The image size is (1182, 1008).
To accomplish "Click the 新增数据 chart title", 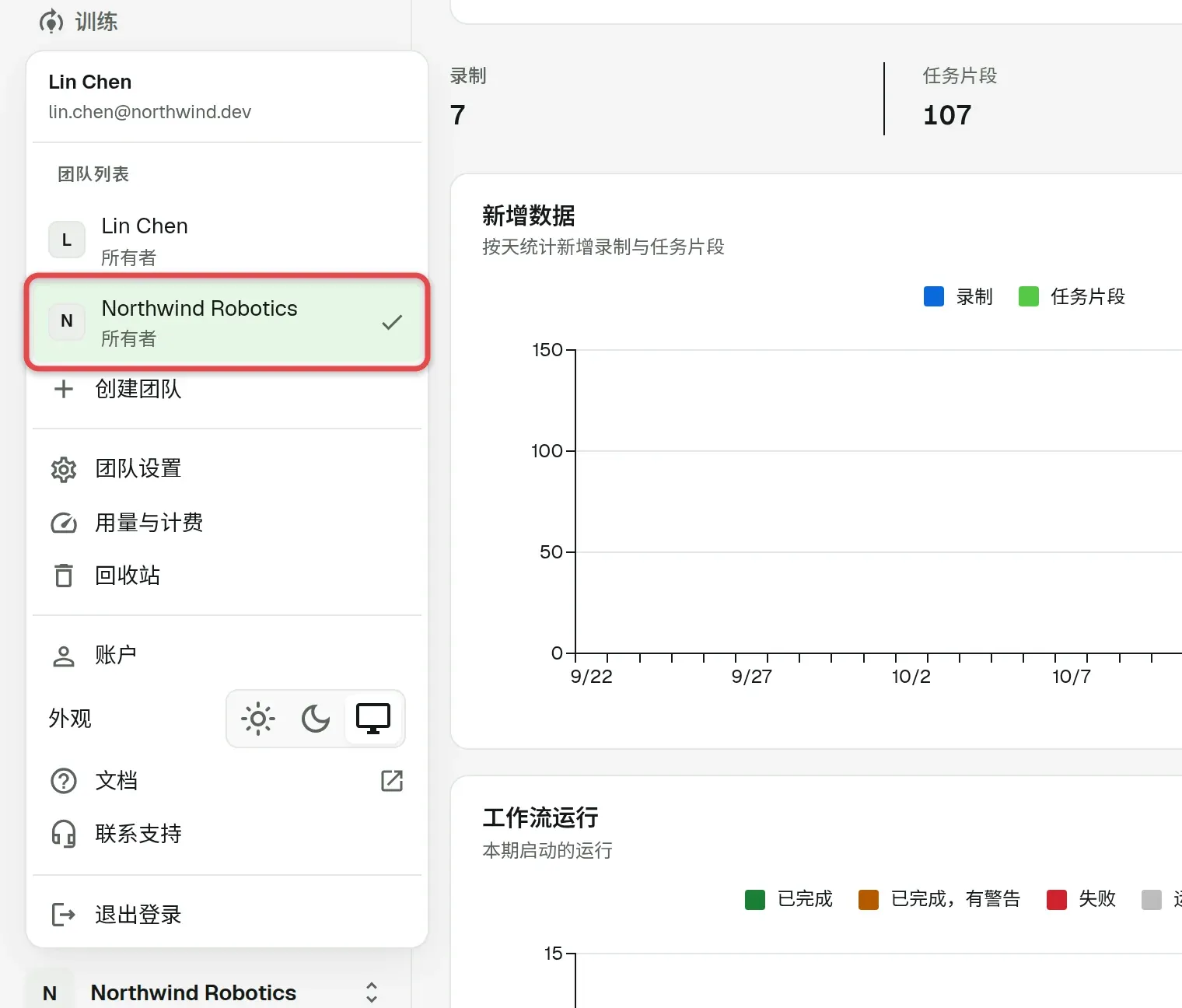I will point(529,215).
